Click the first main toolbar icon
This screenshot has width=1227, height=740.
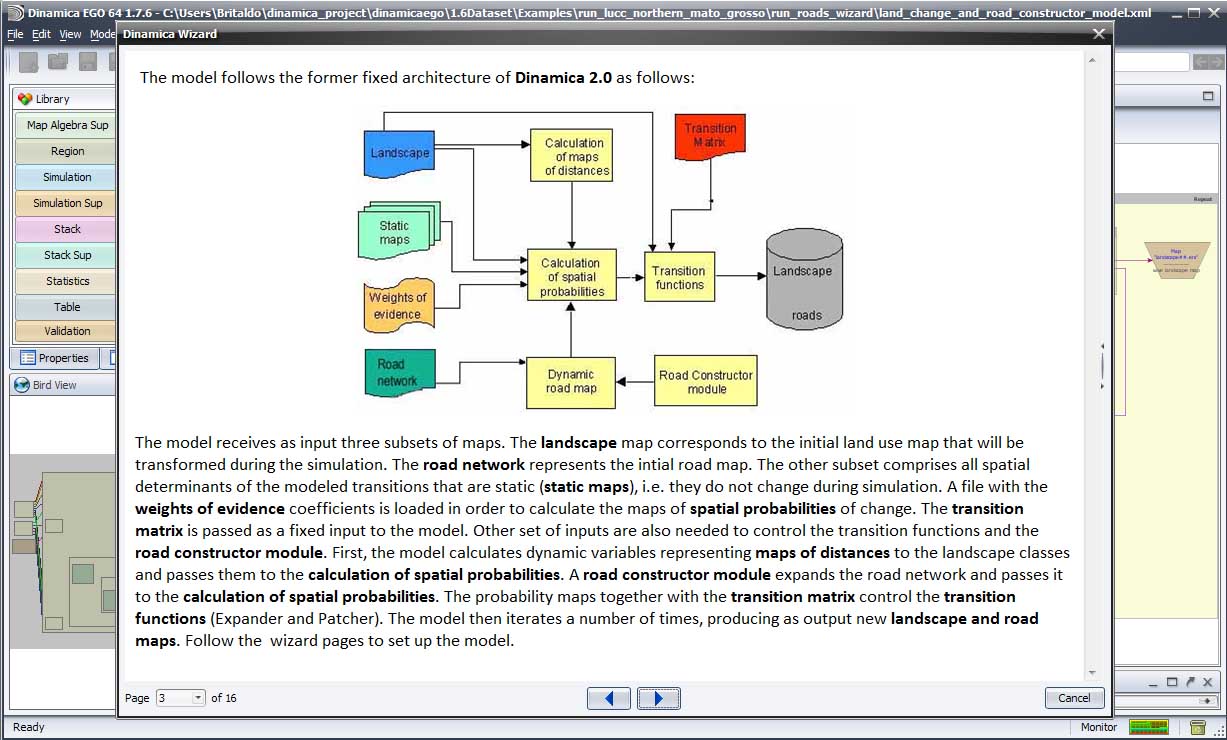[28, 62]
